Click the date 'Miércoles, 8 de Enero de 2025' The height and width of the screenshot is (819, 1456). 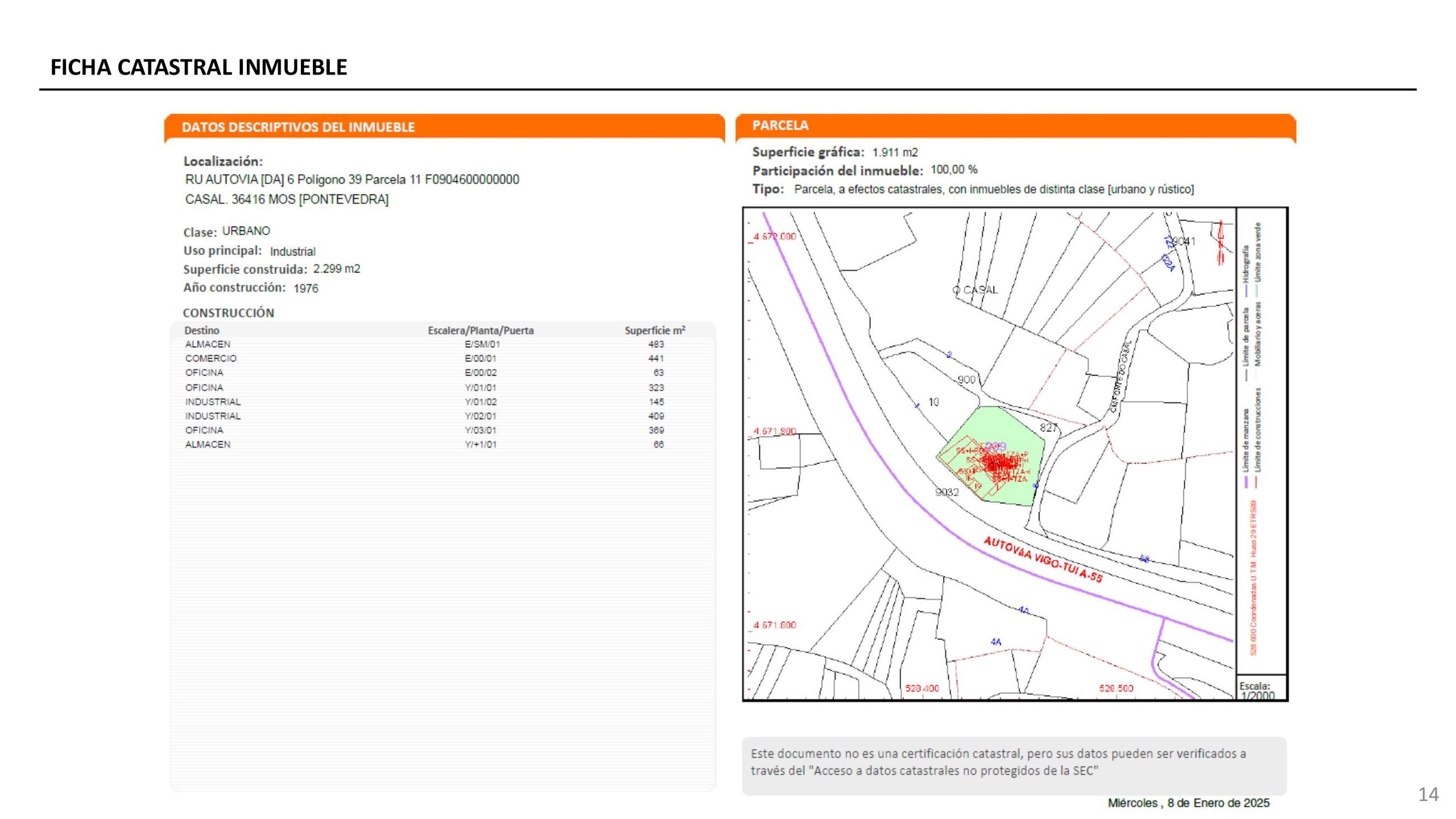point(1188,803)
